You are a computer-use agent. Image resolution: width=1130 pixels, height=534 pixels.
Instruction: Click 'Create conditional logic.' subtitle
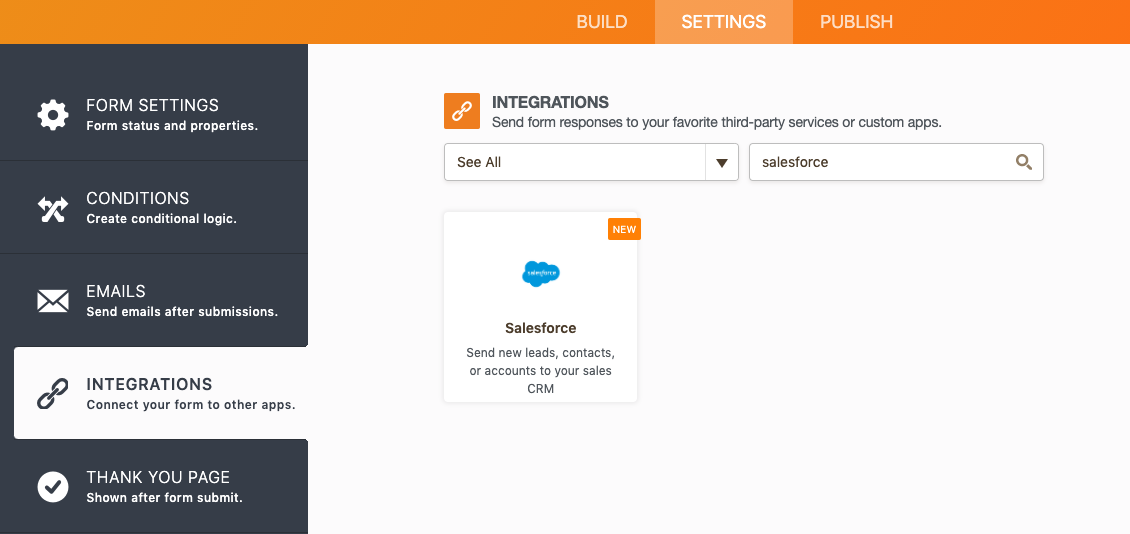click(x=161, y=218)
